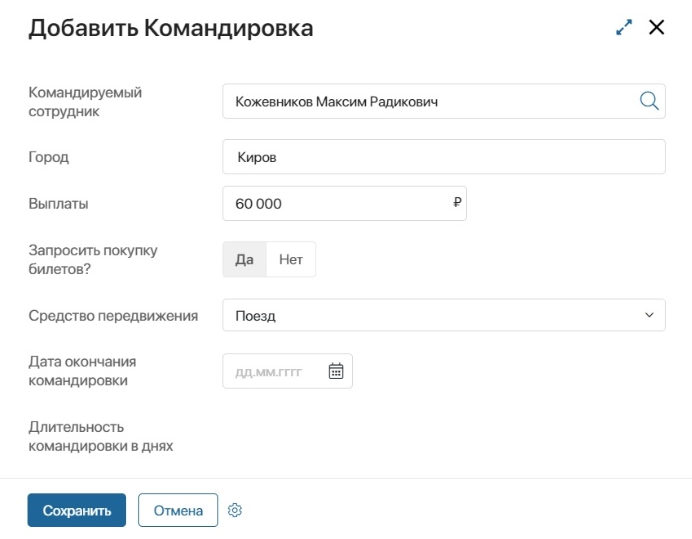Click the Командируемый сотрудник field with Кожевников

coord(430,101)
